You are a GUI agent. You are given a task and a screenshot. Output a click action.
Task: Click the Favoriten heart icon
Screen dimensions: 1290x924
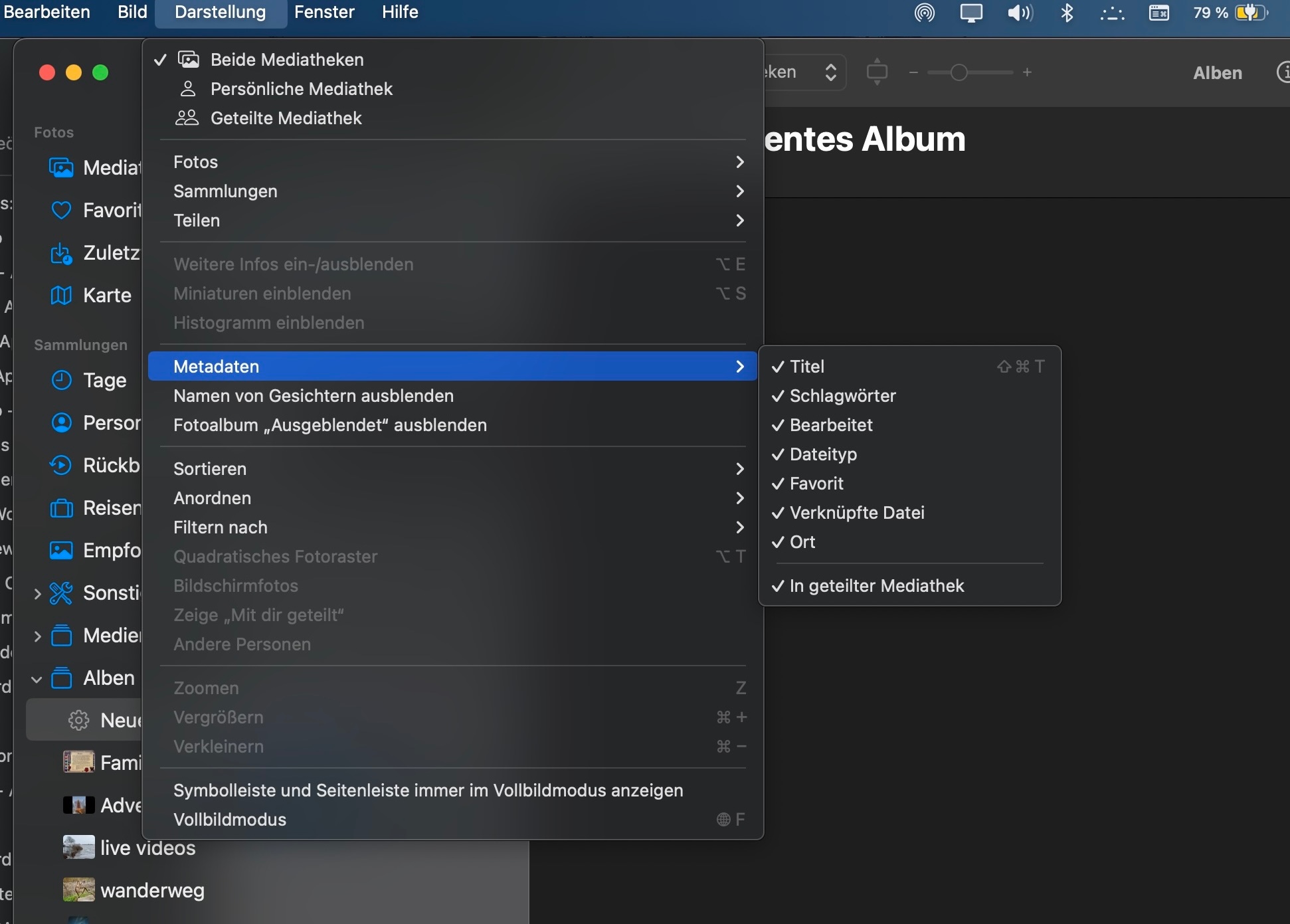click(61, 211)
